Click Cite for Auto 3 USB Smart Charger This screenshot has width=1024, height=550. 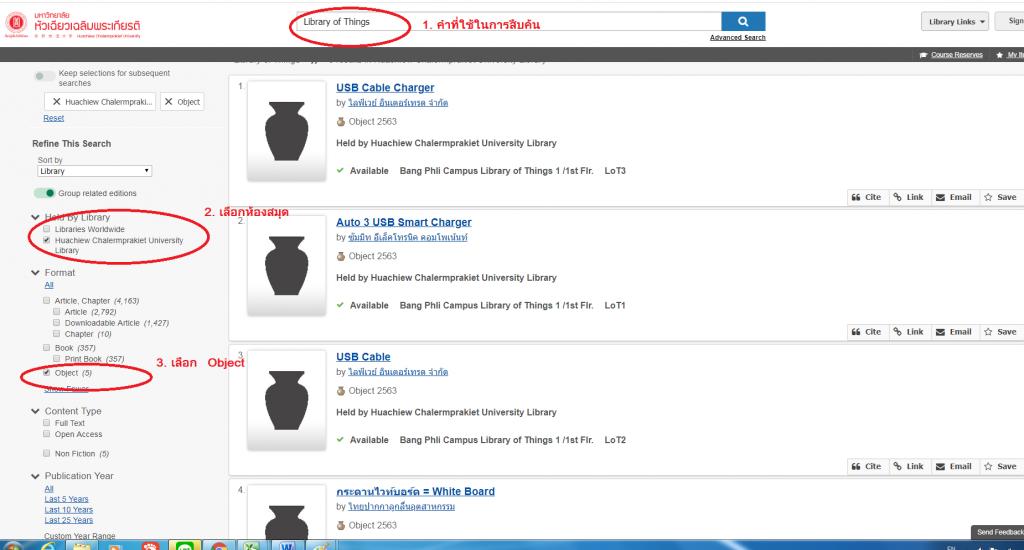[867, 332]
